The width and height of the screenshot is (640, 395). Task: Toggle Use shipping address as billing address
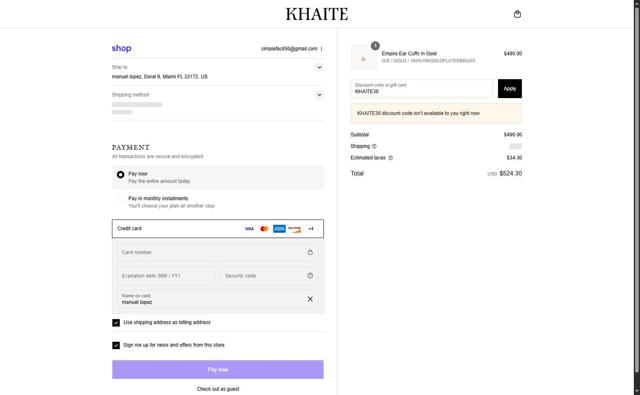116,323
